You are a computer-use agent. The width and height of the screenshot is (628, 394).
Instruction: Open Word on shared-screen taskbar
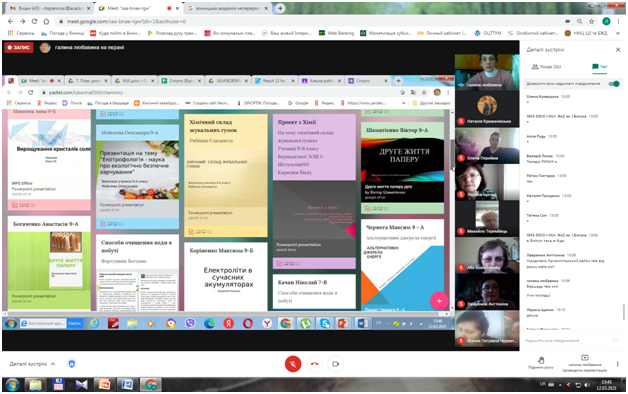coord(362,323)
